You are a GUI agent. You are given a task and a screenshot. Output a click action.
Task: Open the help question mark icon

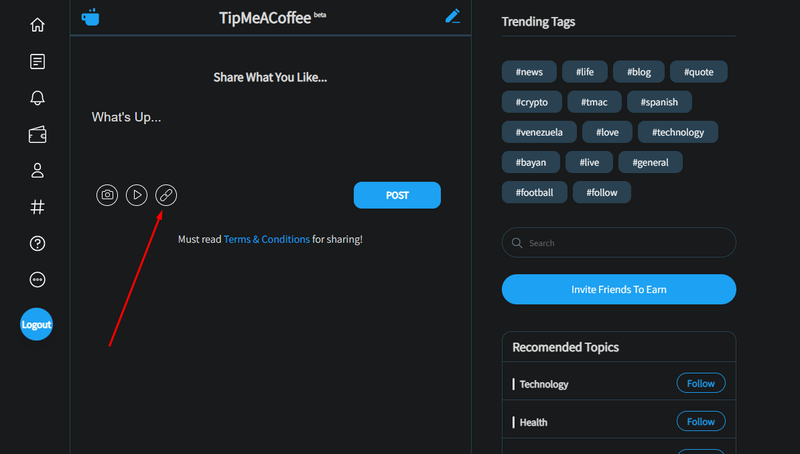click(37, 243)
